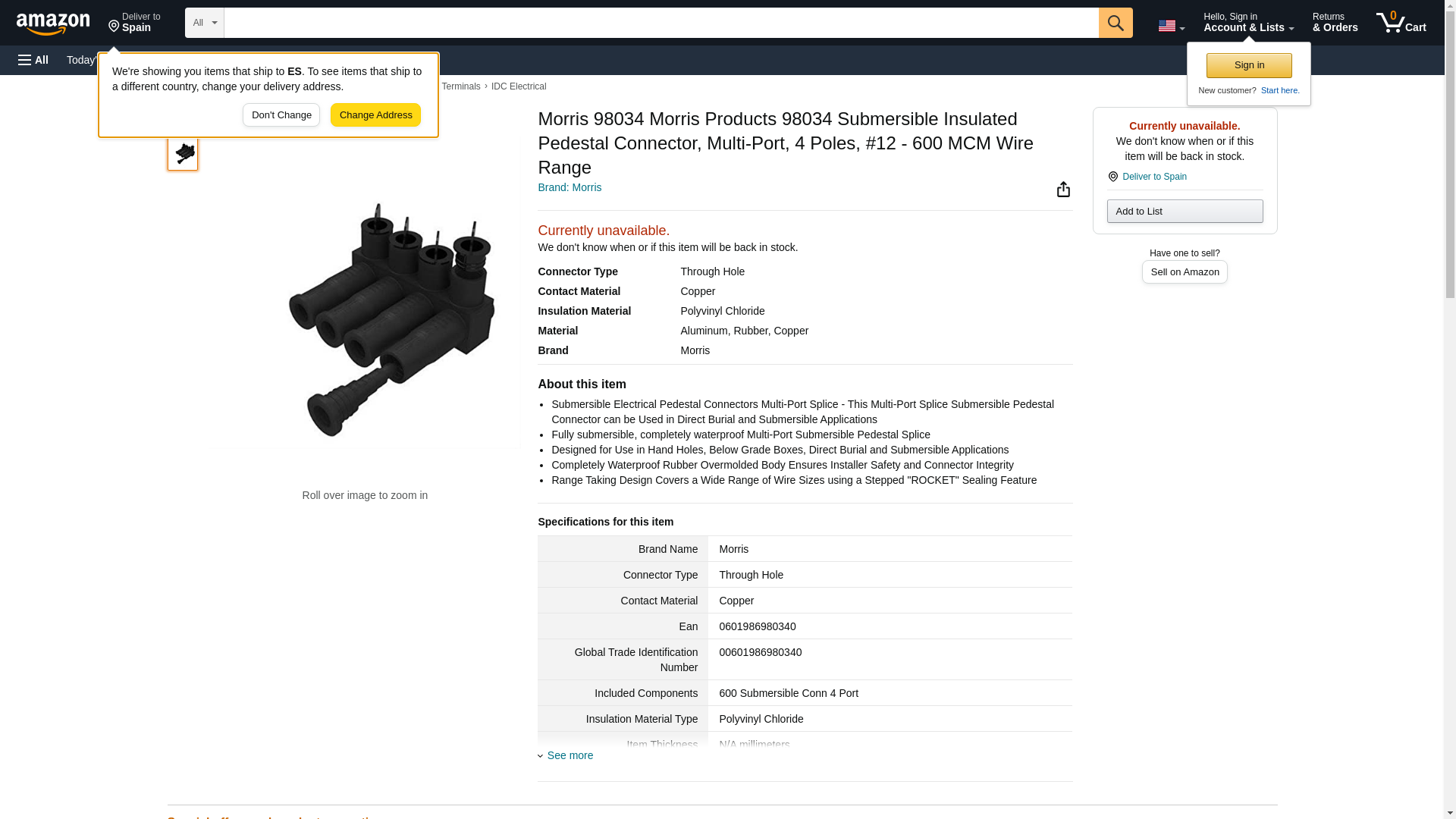Click the search magnifier button
Screen dimensions: 1456x819
point(1115,23)
